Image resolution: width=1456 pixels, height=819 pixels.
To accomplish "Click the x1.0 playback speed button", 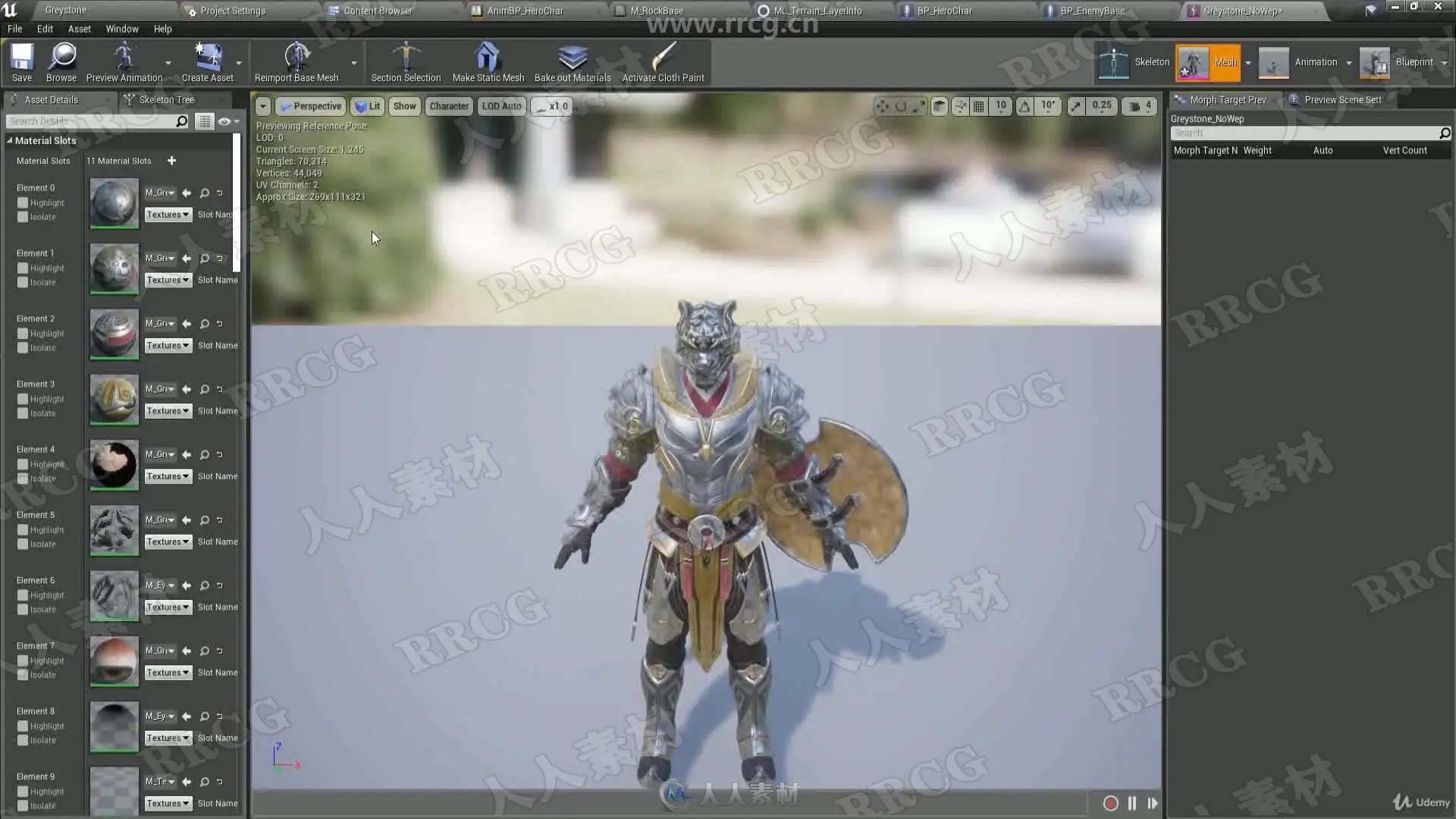I will click(x=552, y=106).
